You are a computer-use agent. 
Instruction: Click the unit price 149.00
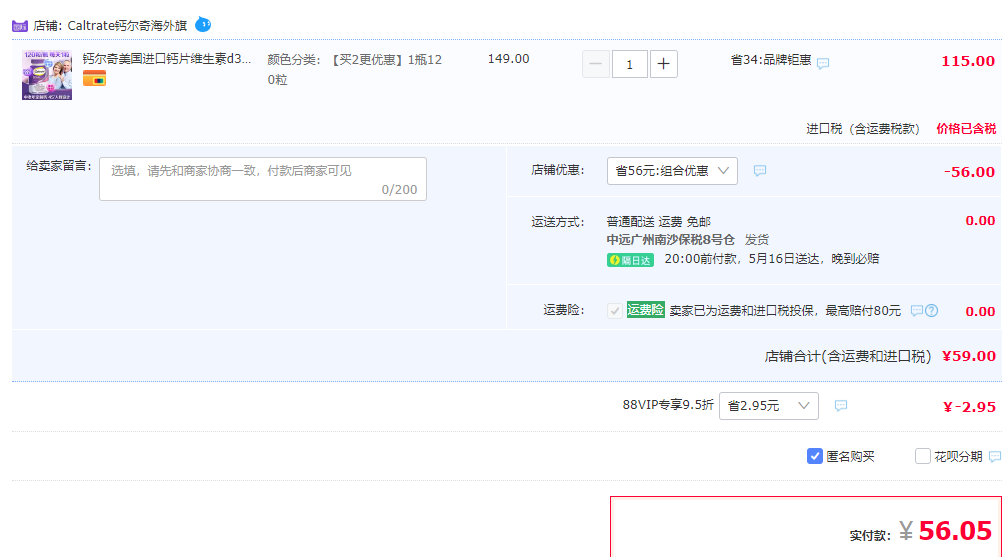[x=508, y=59]
